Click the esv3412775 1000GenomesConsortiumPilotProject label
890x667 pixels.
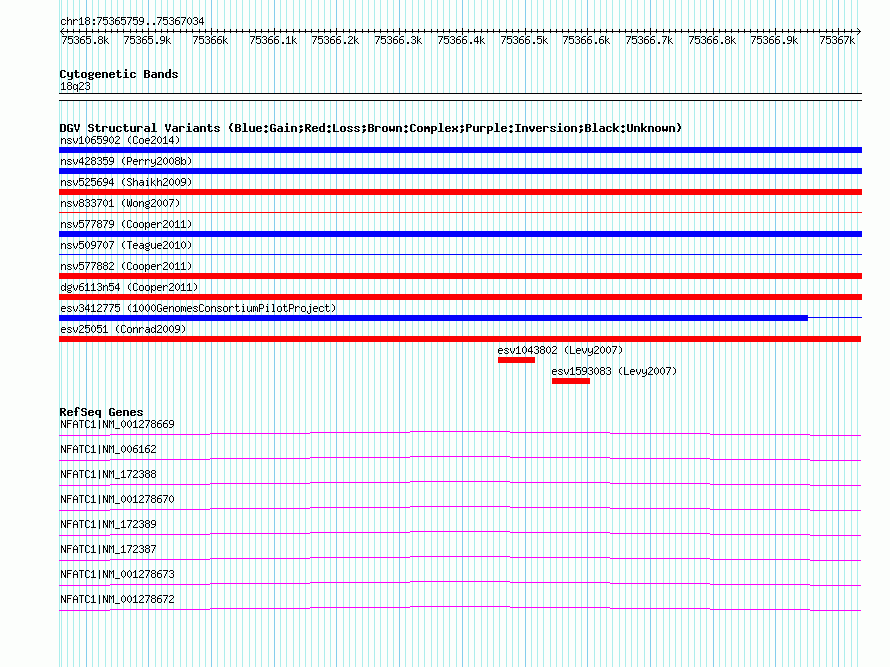coord(198,308)
